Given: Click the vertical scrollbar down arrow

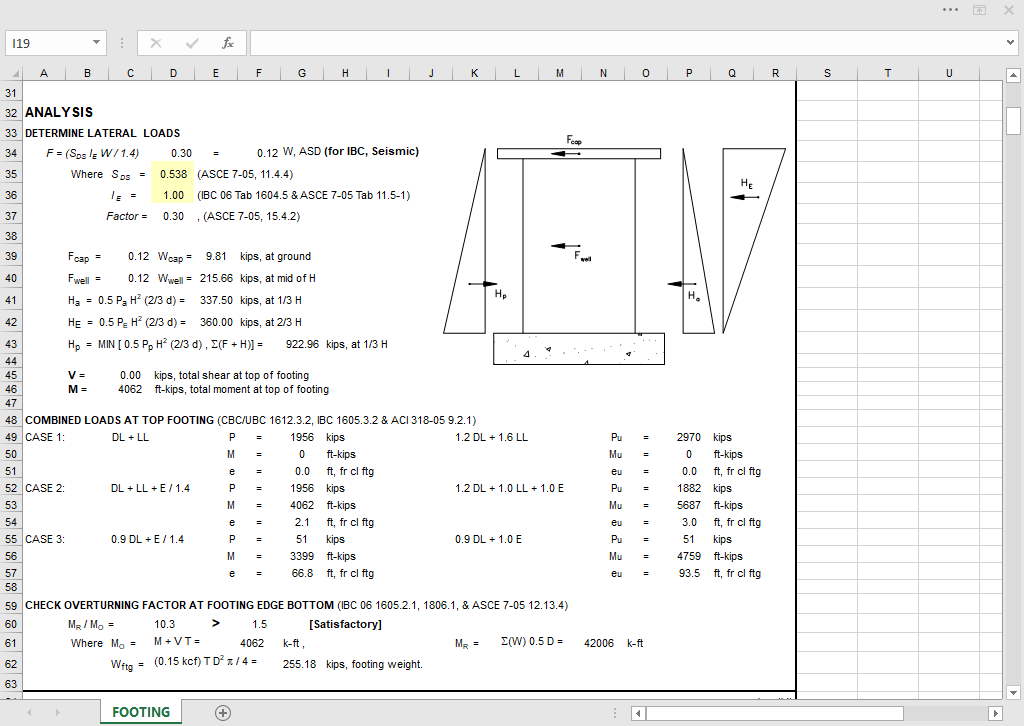Looking at the screenshot, I should [x=1013, y=692].
